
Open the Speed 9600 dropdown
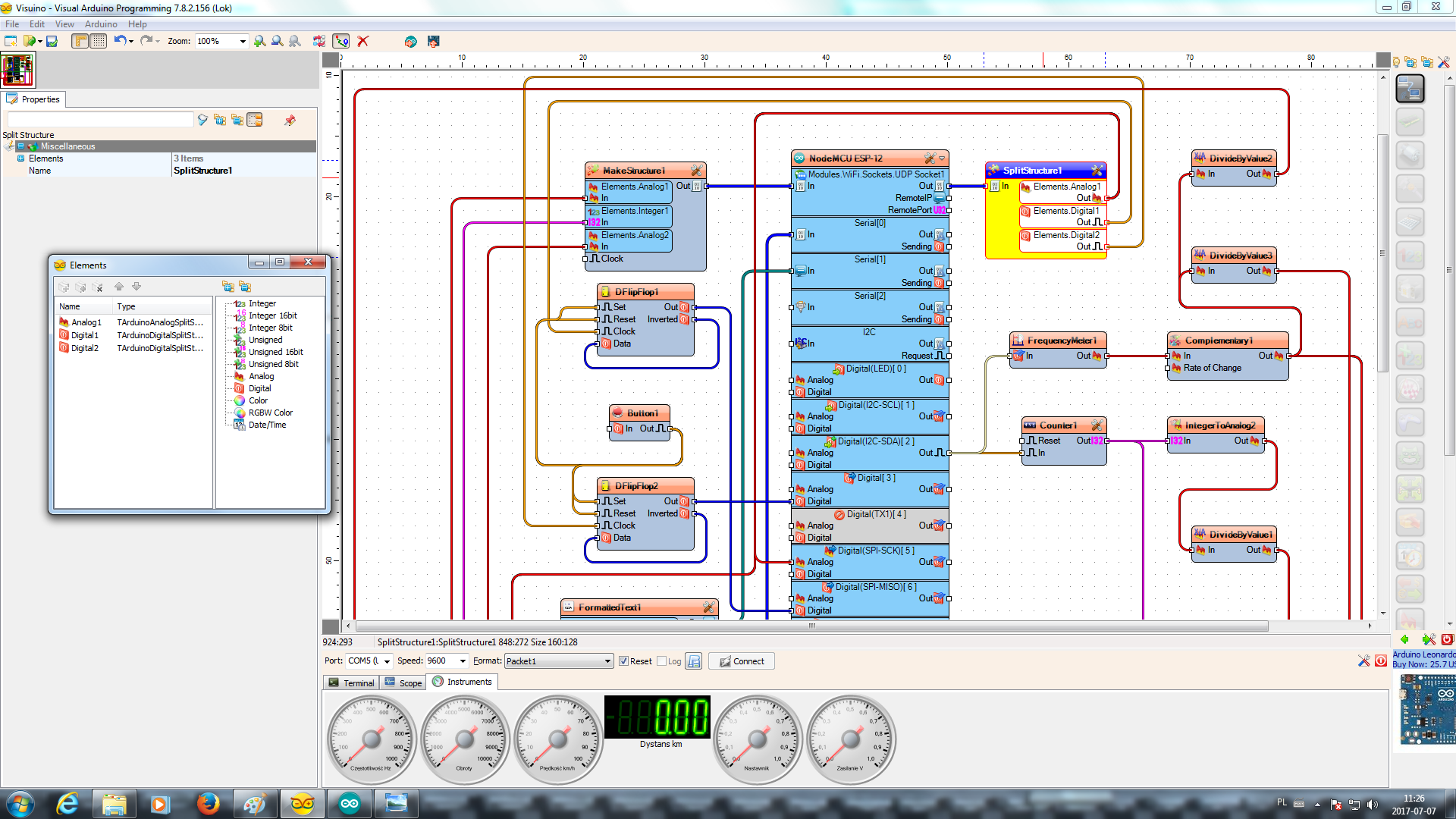click(463, 661)
